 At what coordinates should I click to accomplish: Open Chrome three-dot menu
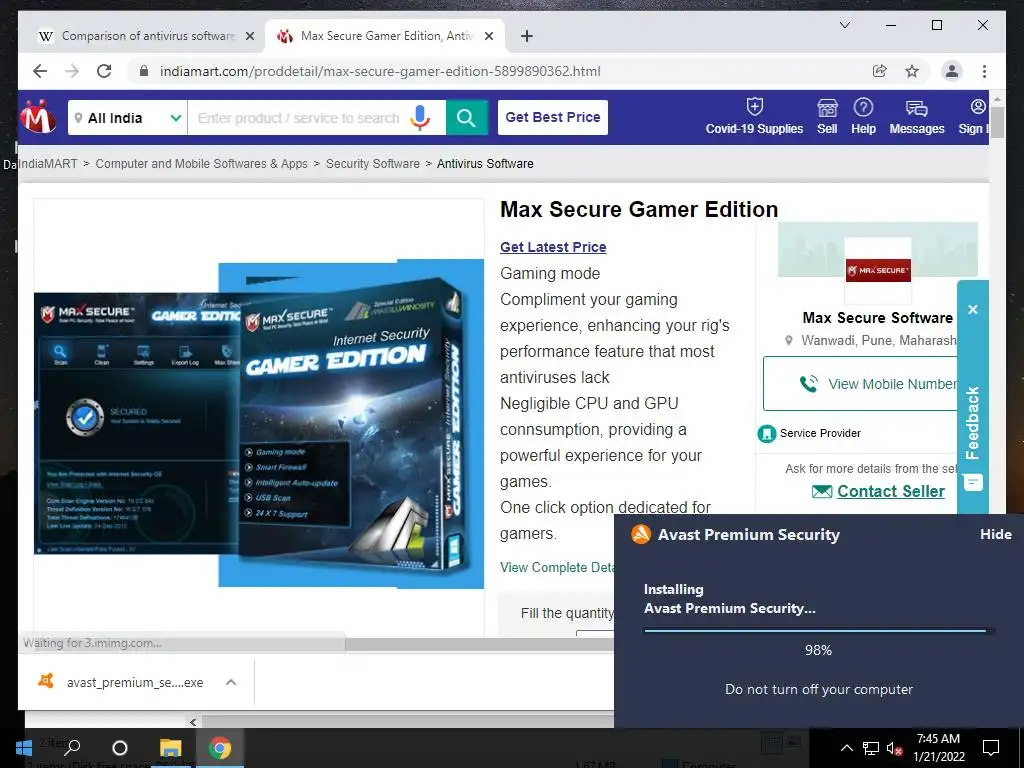(984, 71)
